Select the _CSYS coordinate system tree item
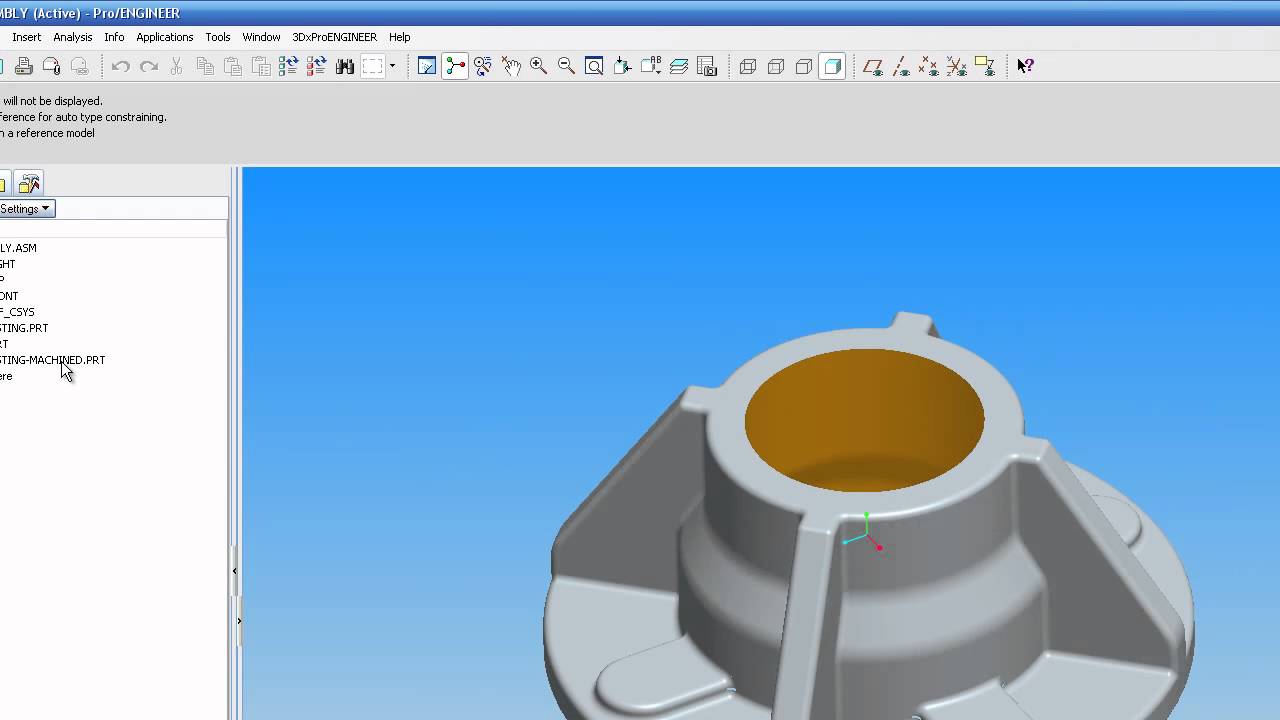This screenshot has width=1280, height=720. click(x=17, y=312)
